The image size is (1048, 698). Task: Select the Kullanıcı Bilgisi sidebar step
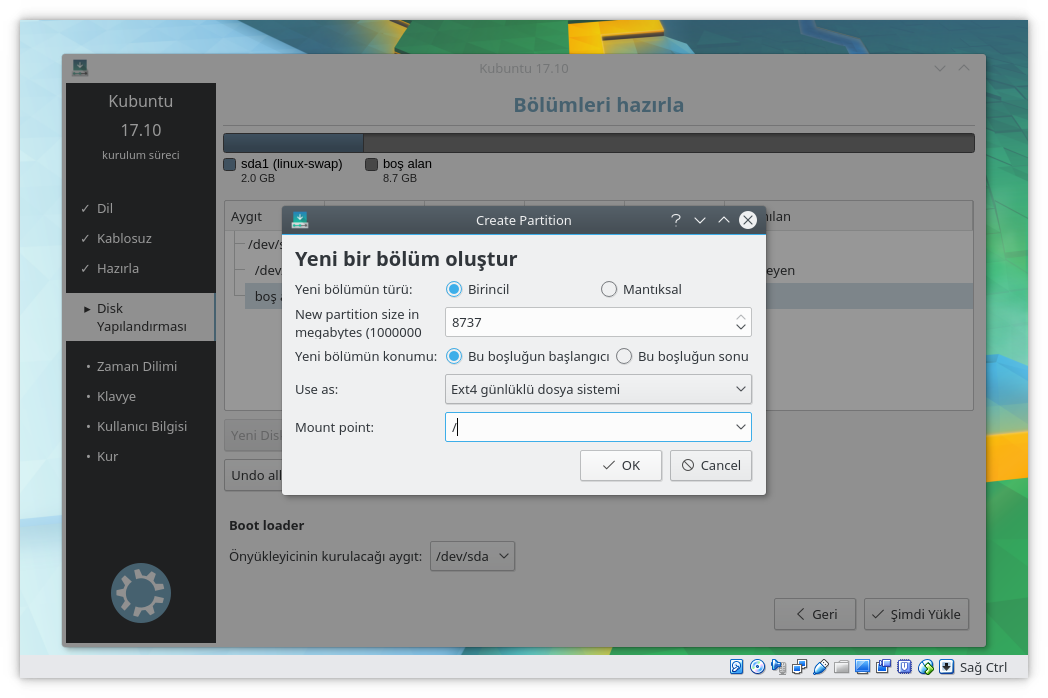(142, 427)
